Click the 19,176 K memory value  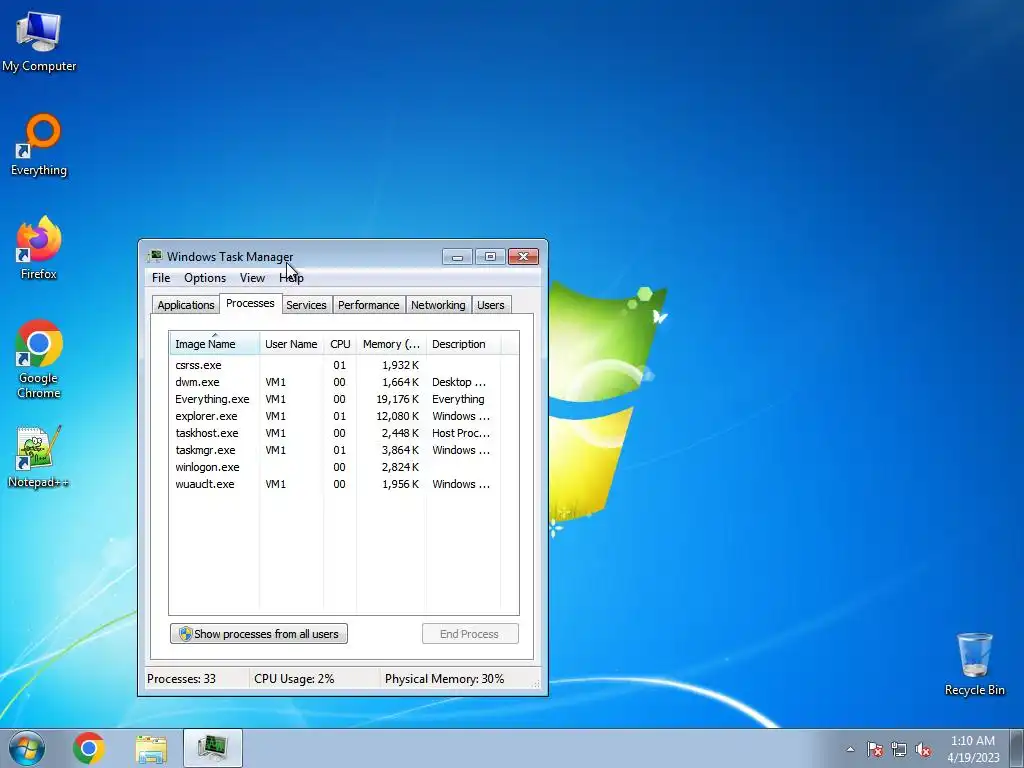[x=397, y=399]
